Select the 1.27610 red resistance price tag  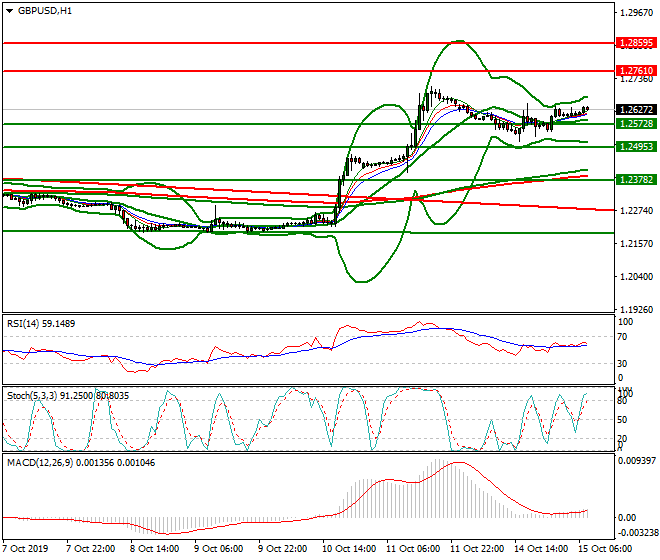coord(636,71)
